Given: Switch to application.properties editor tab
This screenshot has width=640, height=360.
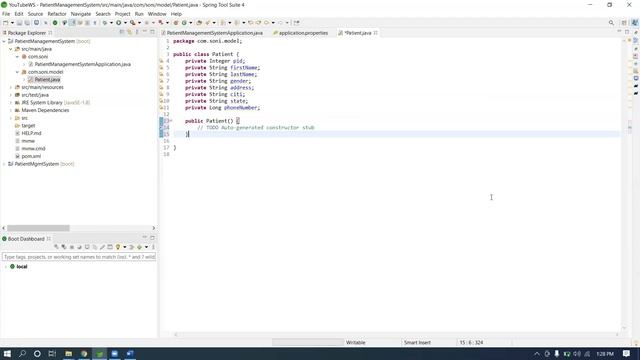Looking at the screenshot, I should tap(303, 33).
